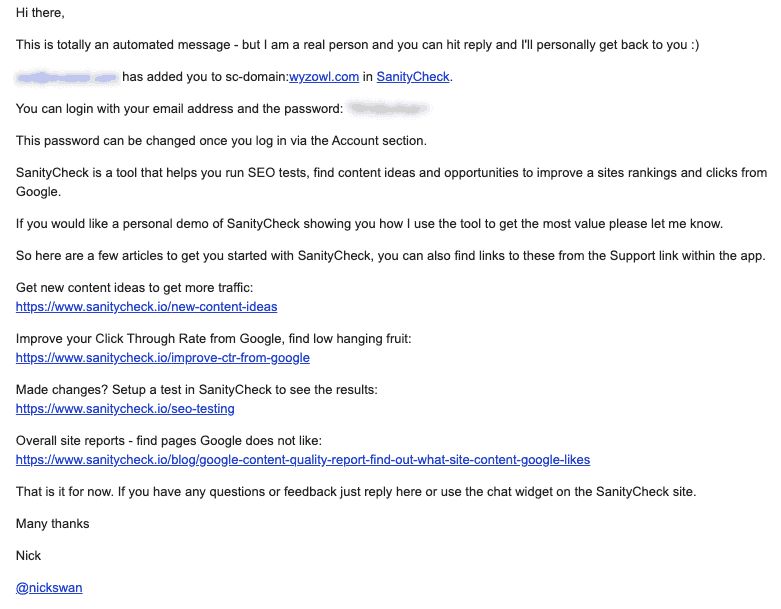
Task: Click the blurred sender name
Action: pos(66,78)
